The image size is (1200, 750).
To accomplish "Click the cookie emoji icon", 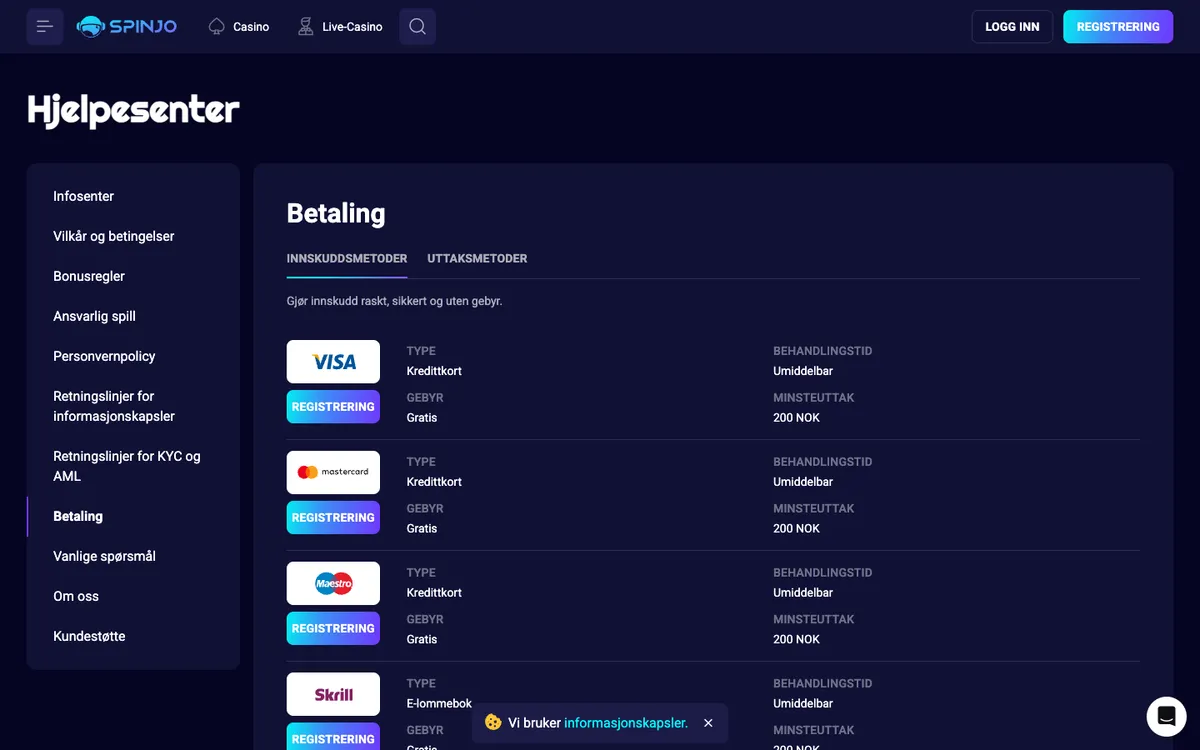I will (493, 722).
